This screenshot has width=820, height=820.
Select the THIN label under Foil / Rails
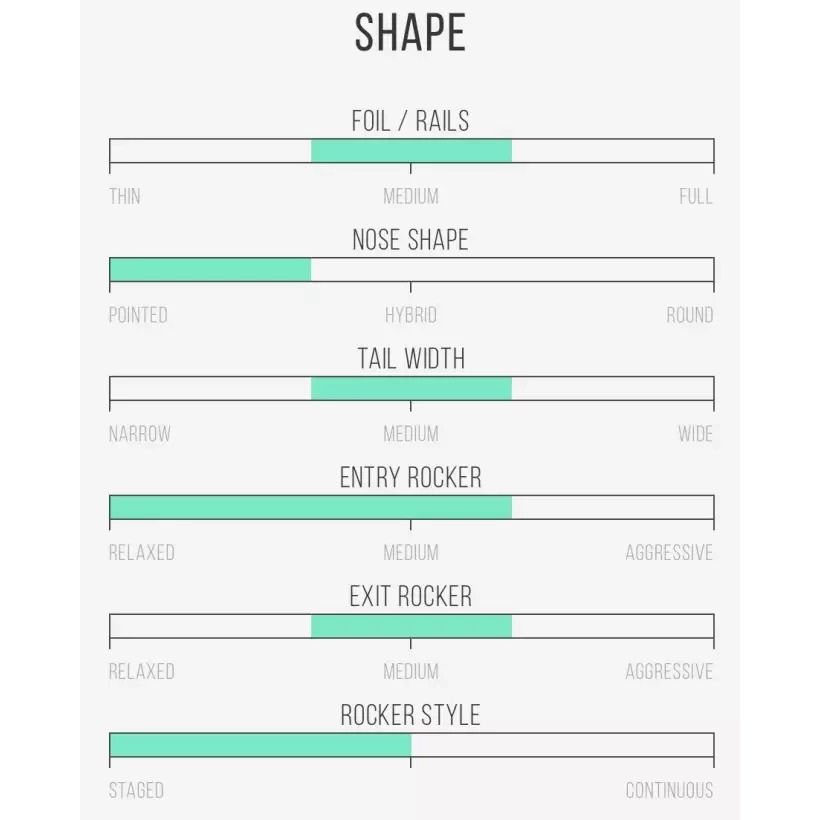[125, 196]
